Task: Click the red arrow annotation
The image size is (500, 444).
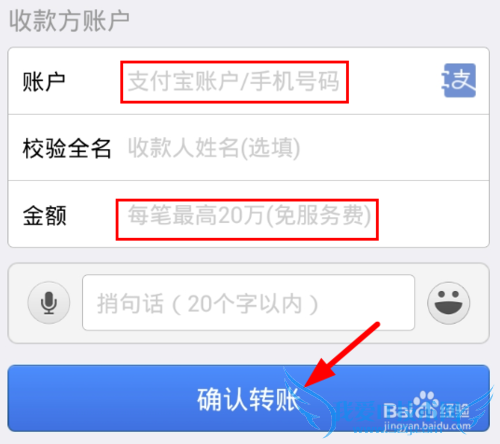Action: coord(342,355)
